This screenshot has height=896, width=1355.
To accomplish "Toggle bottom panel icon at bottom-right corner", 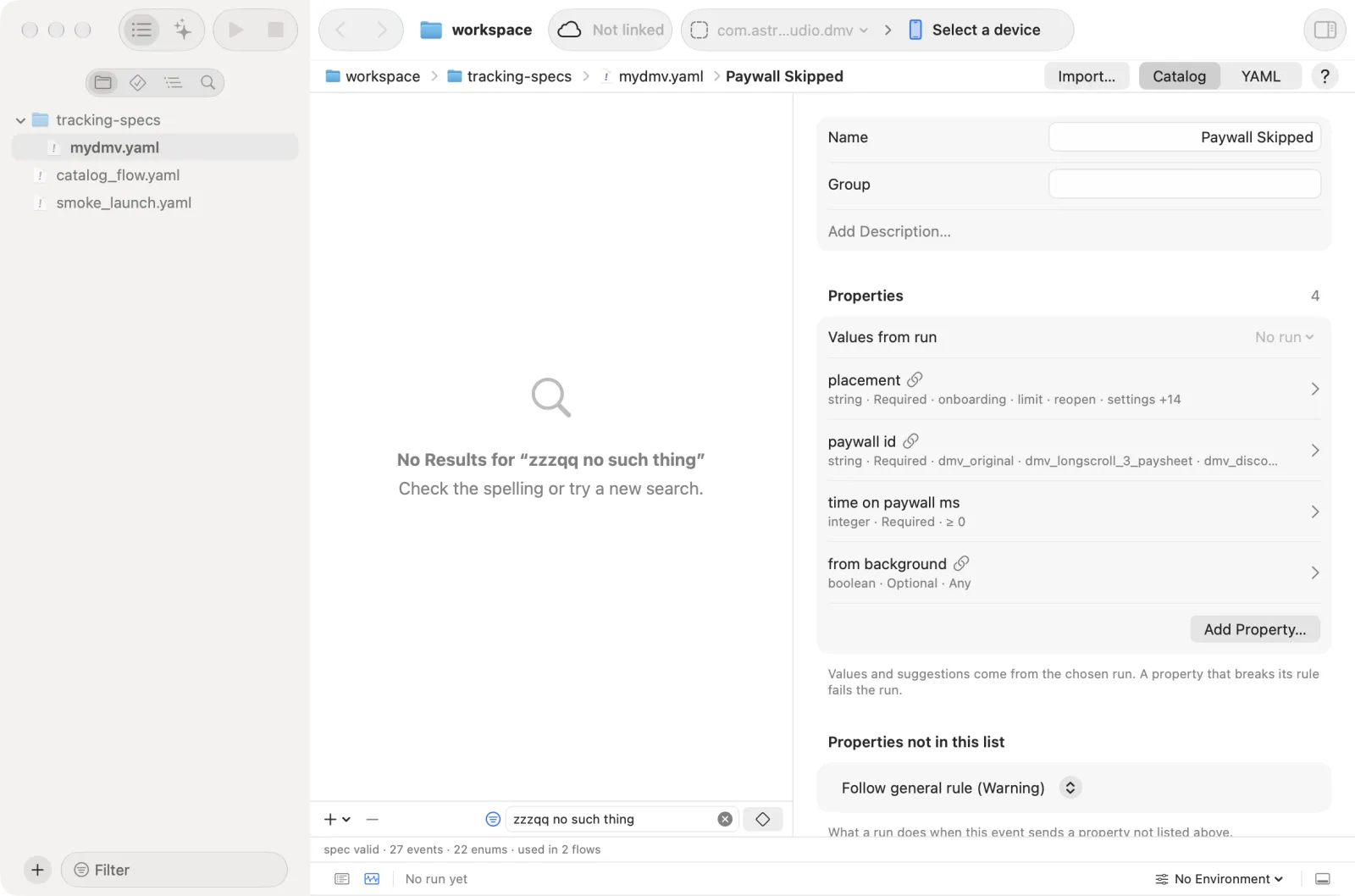I will click(x=1323, y=879).
